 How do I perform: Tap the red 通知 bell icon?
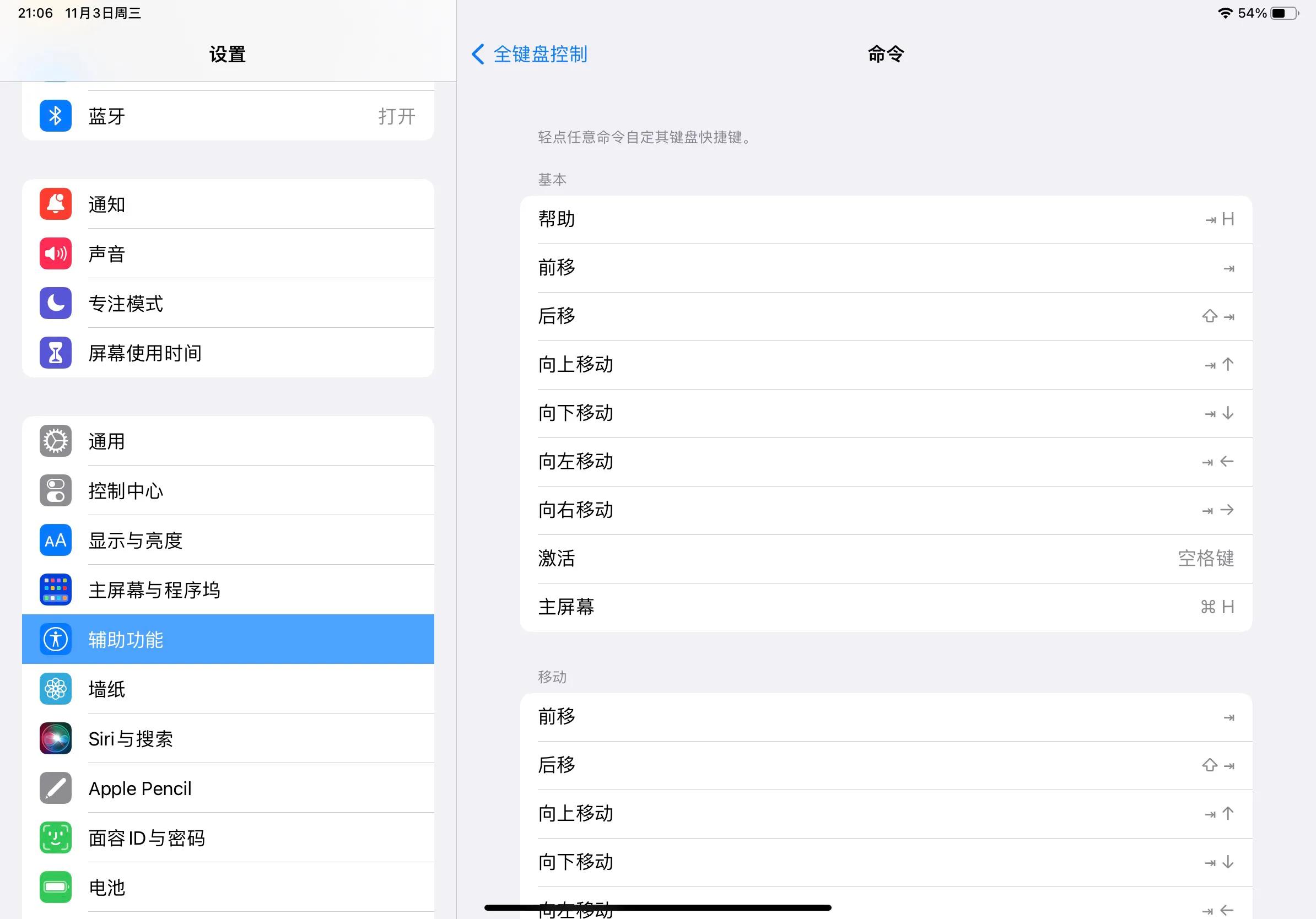(55, 204)
